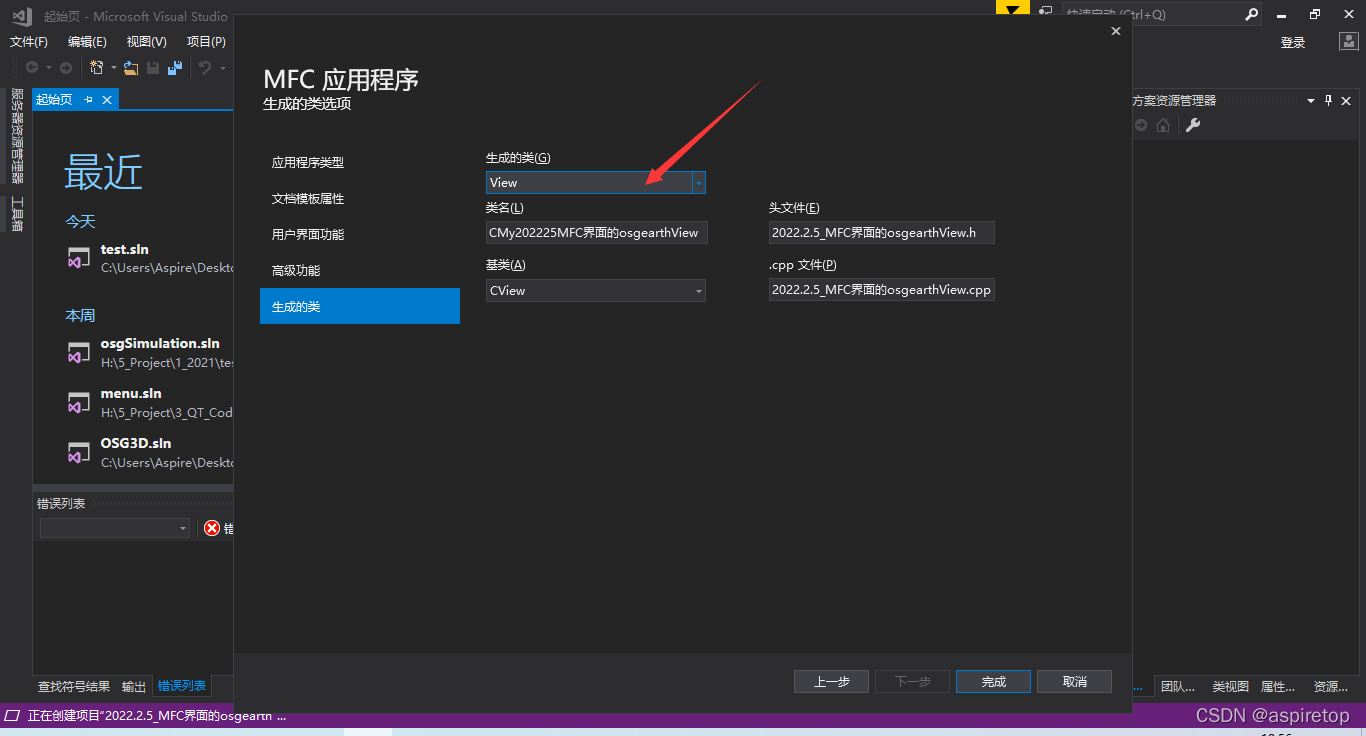Screen dimensions: 1366x736
Task: Click the menu.sln file icon
Action: [79, 402]
